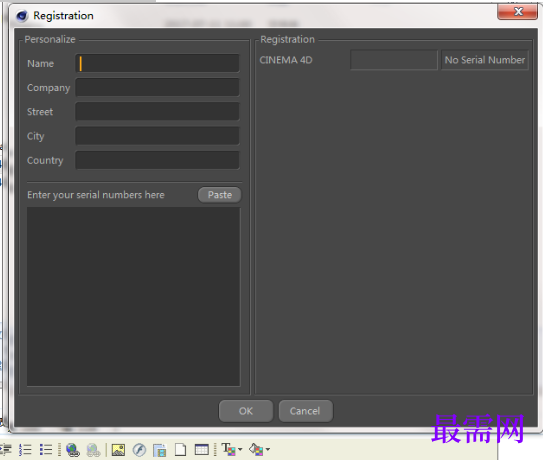The height and width of the screenshot is (460, 543).
Task: Click the Company input field
Action: point(157,87)
